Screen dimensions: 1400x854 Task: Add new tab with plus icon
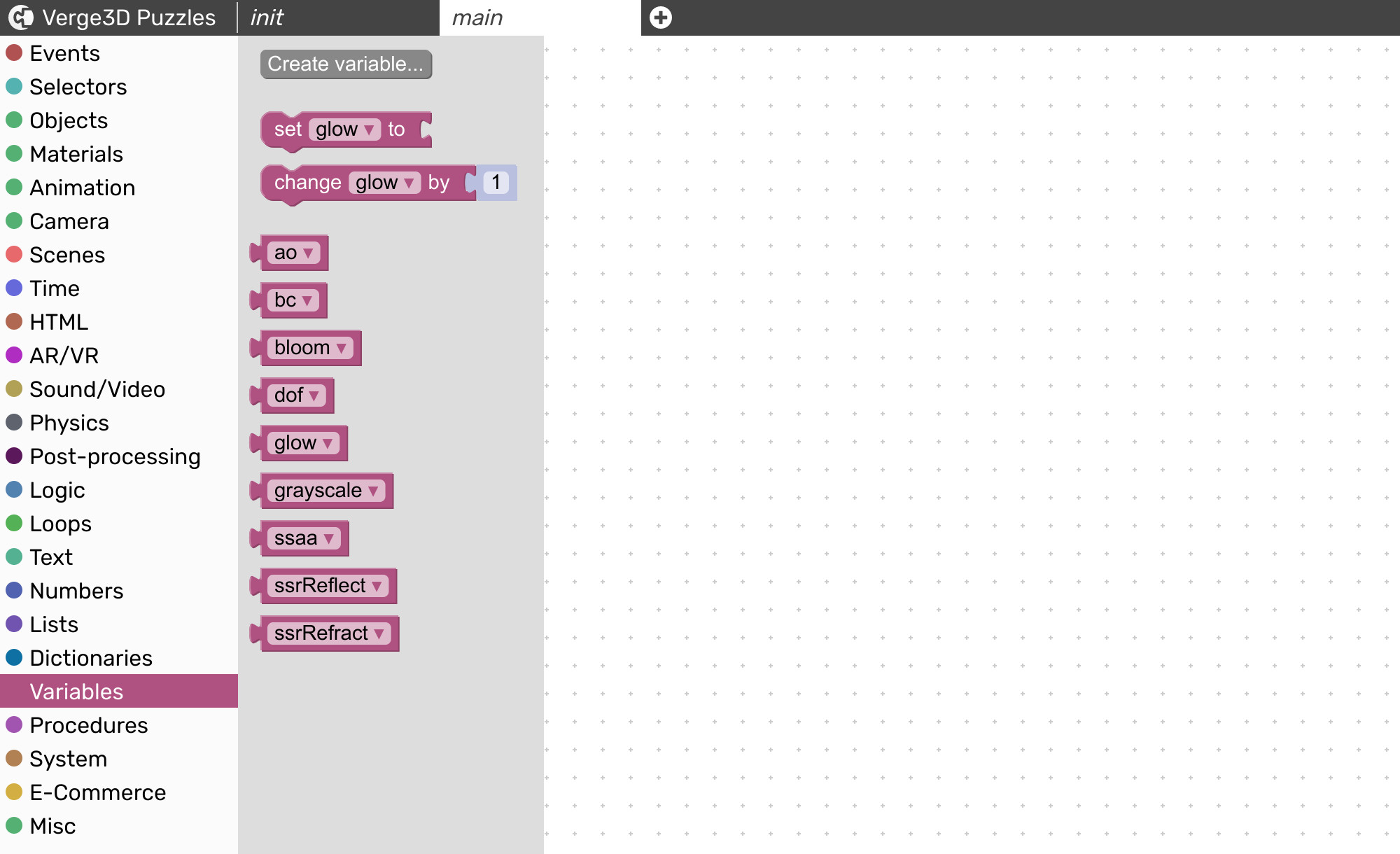[660, 17]
